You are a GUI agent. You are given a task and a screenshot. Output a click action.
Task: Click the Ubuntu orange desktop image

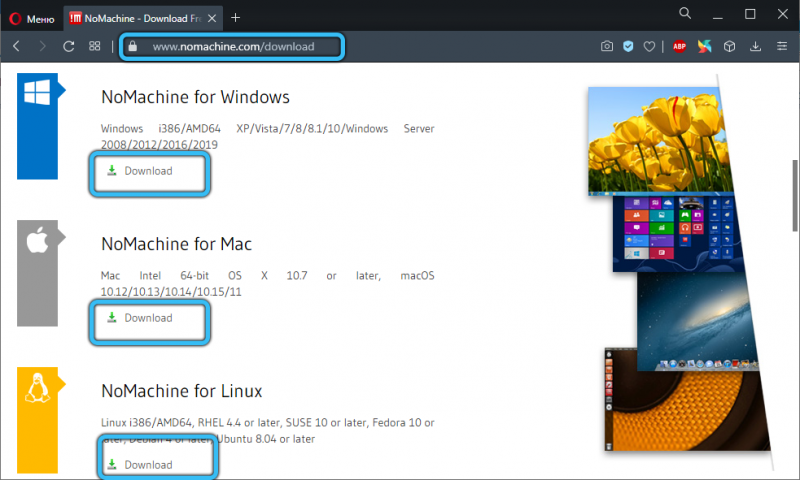pos(686,402)
